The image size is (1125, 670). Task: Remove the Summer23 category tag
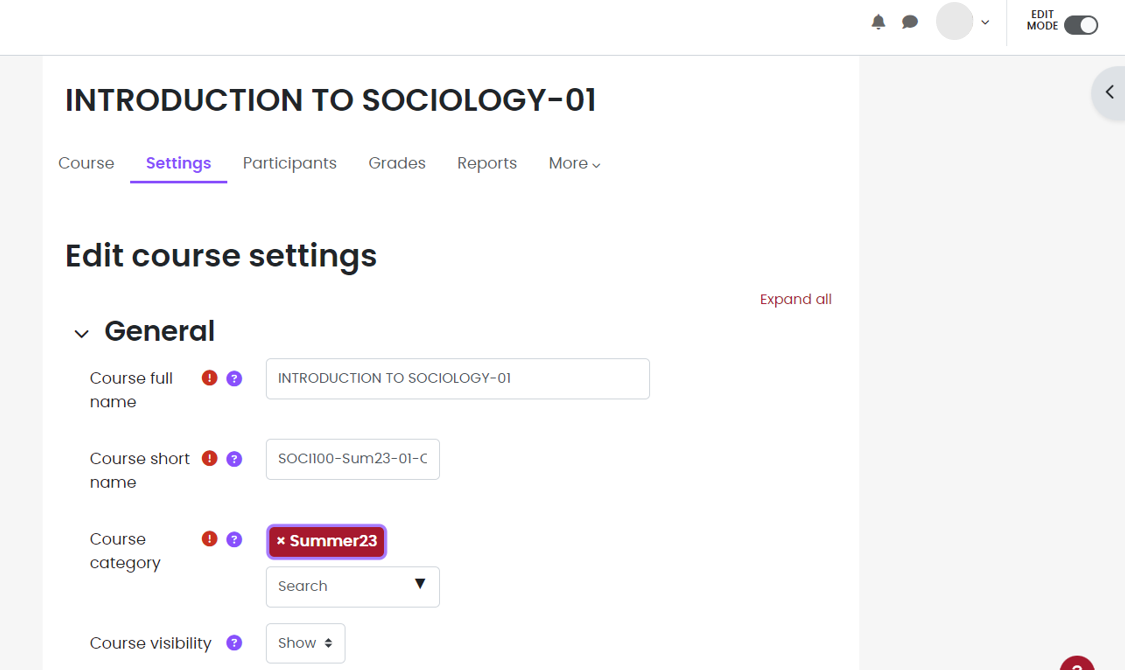(x=279, y=541)
